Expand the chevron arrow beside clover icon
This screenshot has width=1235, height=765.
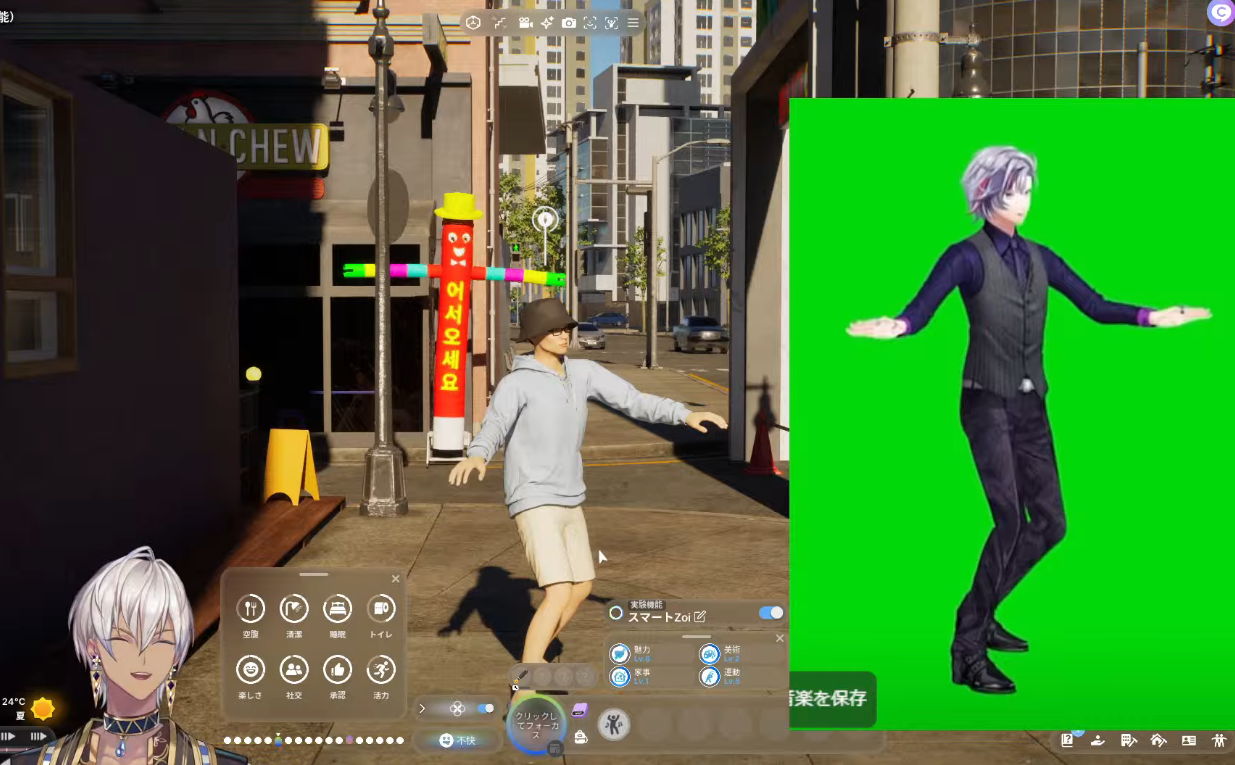pos(422,709)
